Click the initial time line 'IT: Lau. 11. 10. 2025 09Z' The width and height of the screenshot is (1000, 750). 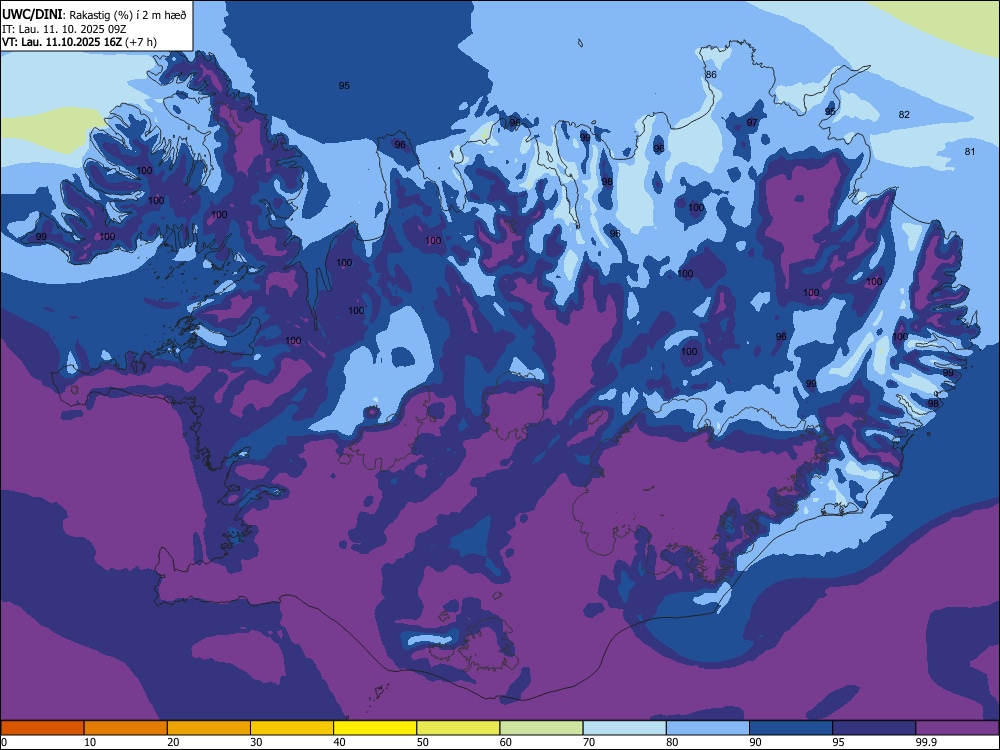[x=64, y=29]
